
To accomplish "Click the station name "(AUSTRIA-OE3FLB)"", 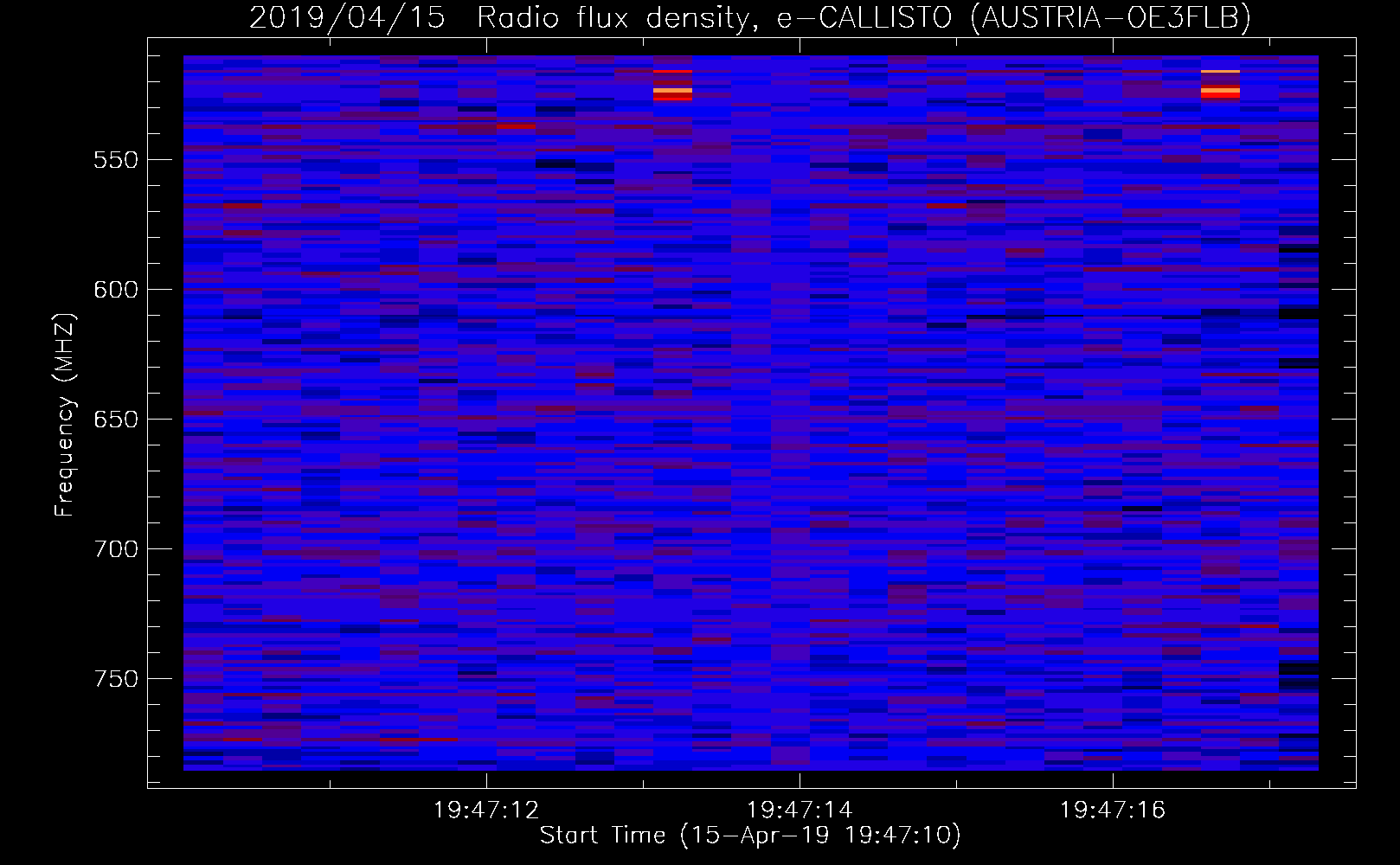I will pyautogui.click(x=1110, y=18).
